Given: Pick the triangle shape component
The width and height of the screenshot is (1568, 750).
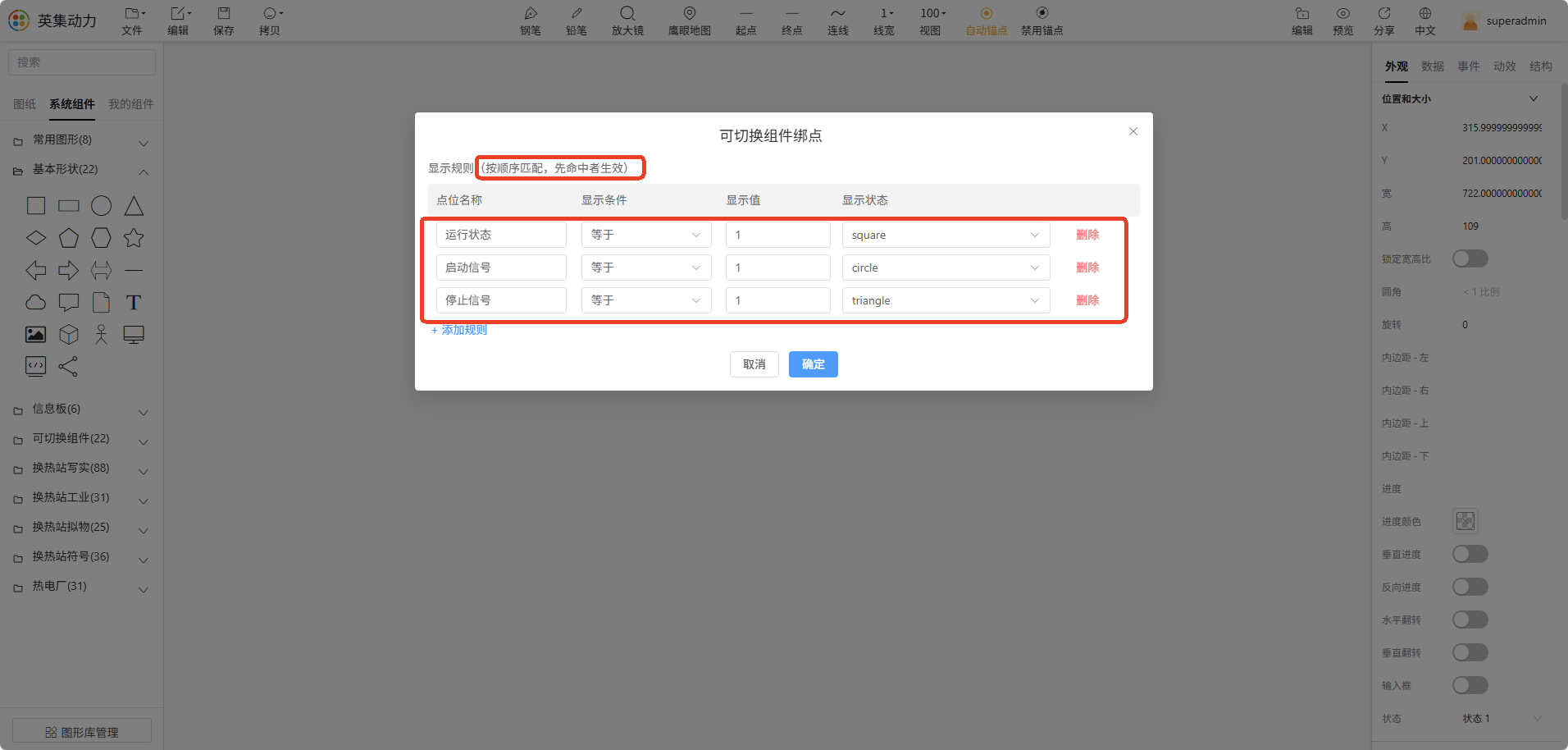Looking at the screenshot, I should click(134, 206).
